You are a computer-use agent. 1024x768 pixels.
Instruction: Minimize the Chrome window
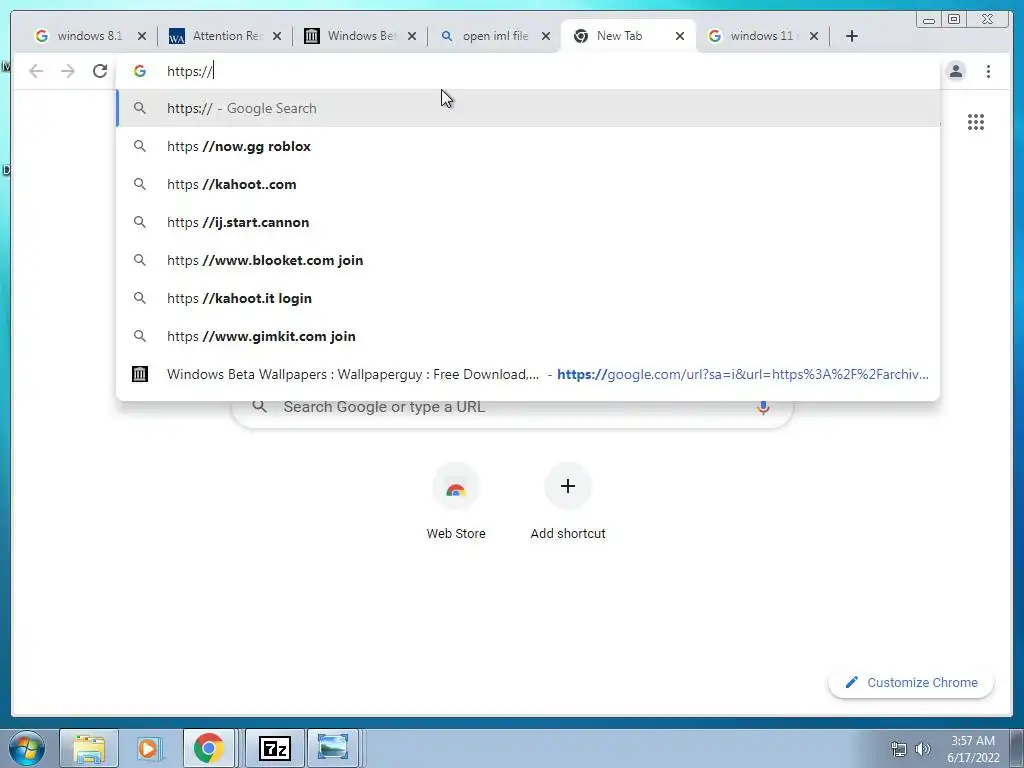point(929,20)
